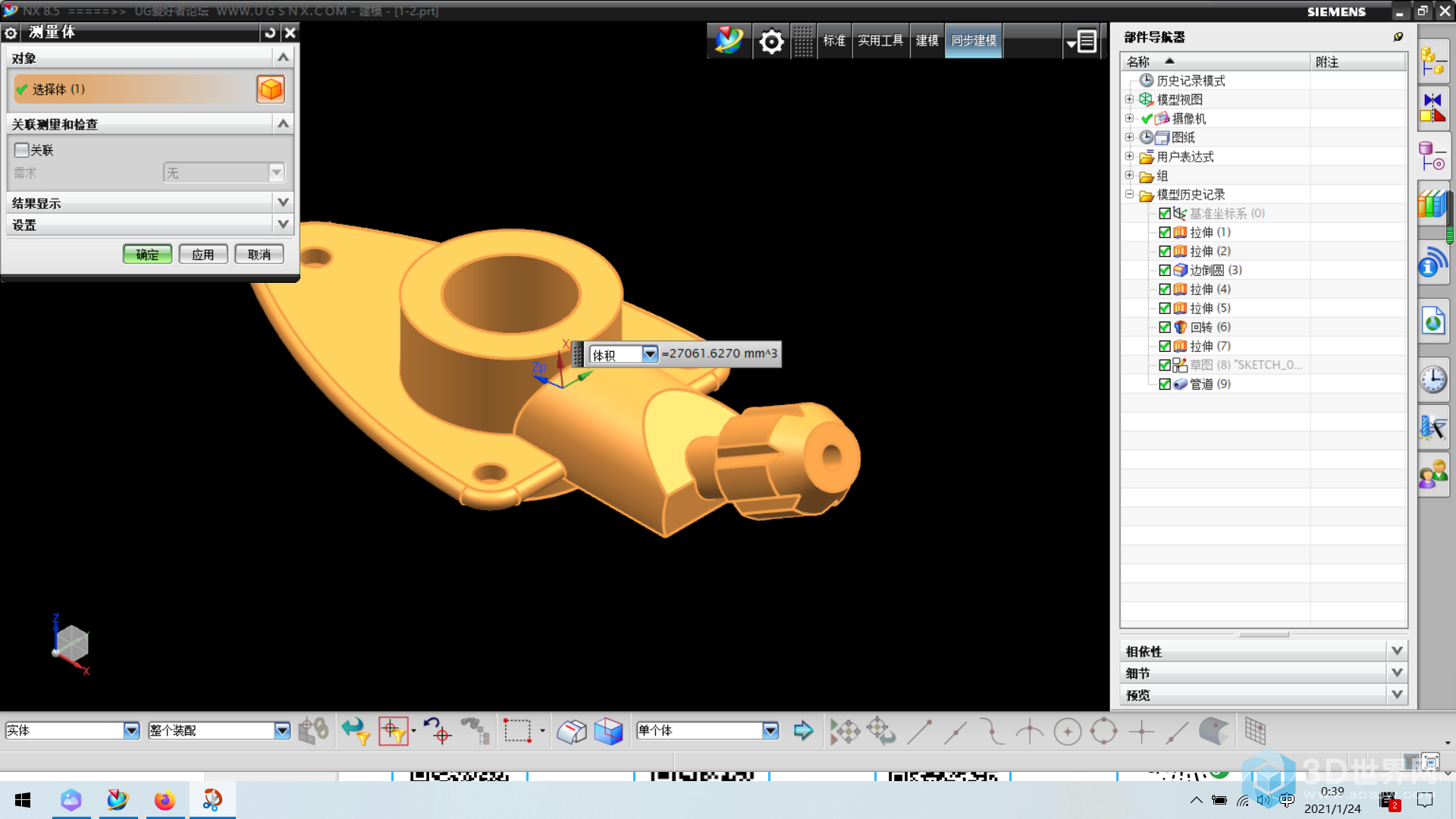Open the 实体 type filter dropdown

coord(131,730)
